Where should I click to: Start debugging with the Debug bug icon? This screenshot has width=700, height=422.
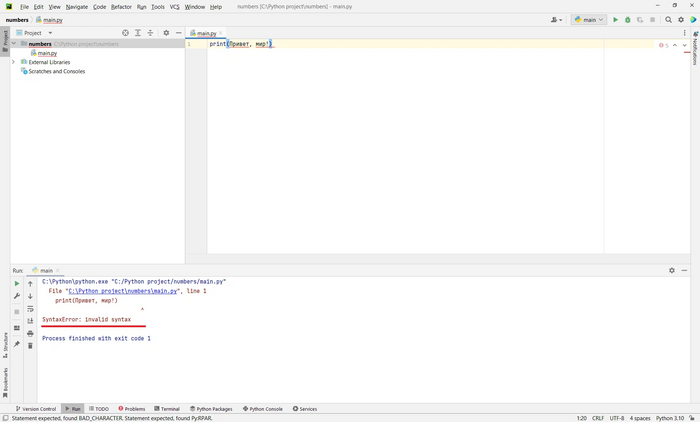pos(628,19)
